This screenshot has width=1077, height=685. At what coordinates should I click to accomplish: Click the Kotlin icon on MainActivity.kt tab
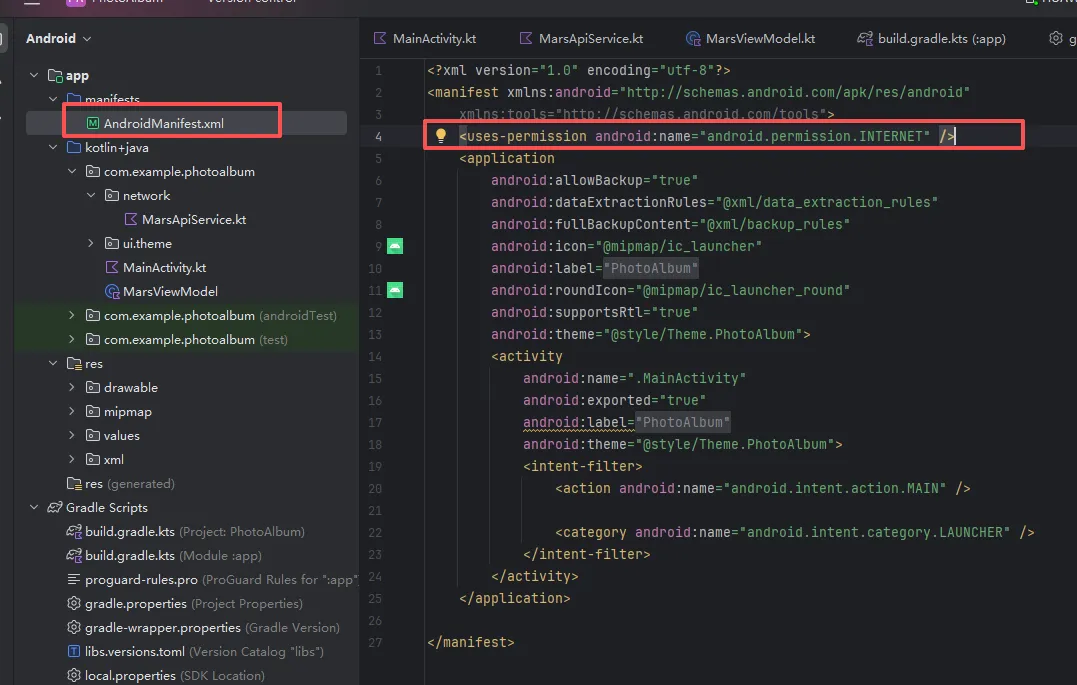(380, 38)
